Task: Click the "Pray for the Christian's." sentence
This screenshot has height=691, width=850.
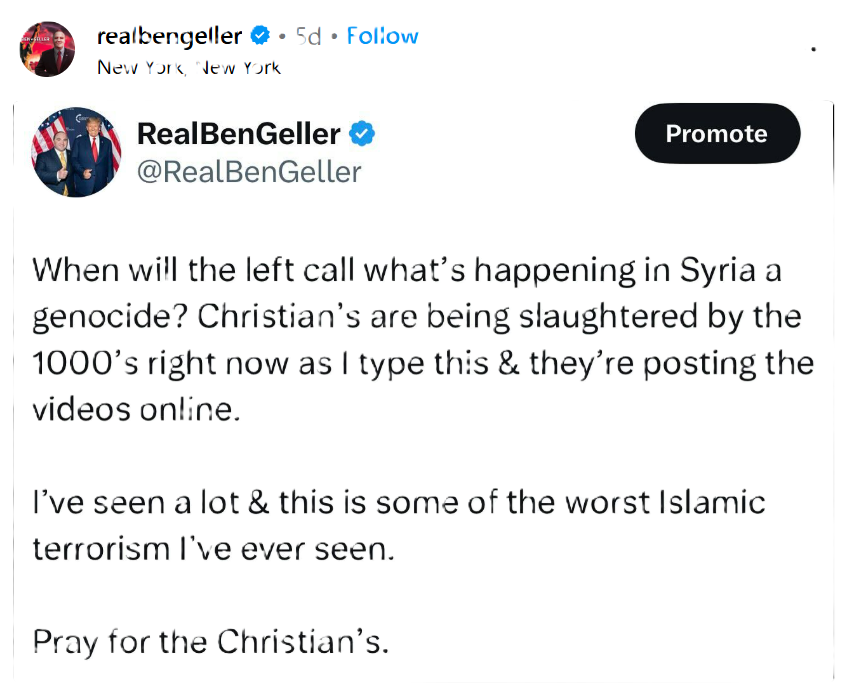Action: 210,640
